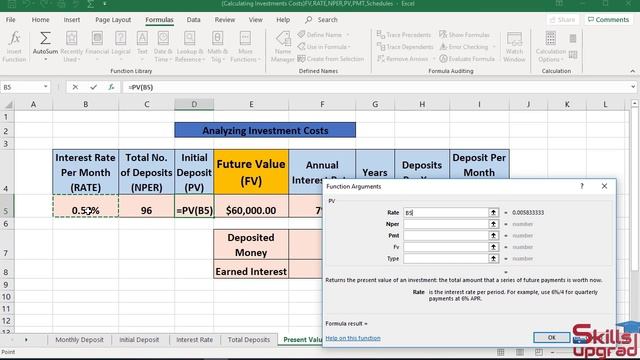Expand the formula bar
This screenshot has height=360, width=640.
pyautogui.click(x=633, y=87)
